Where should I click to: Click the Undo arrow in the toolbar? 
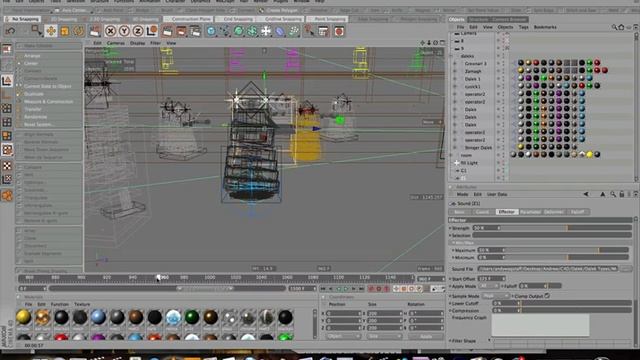point(10,31)
